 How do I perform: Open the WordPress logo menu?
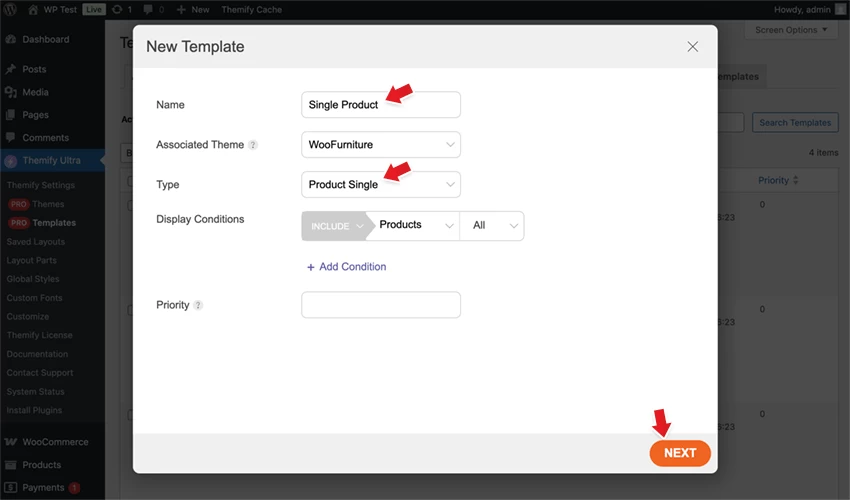point(10,9)
